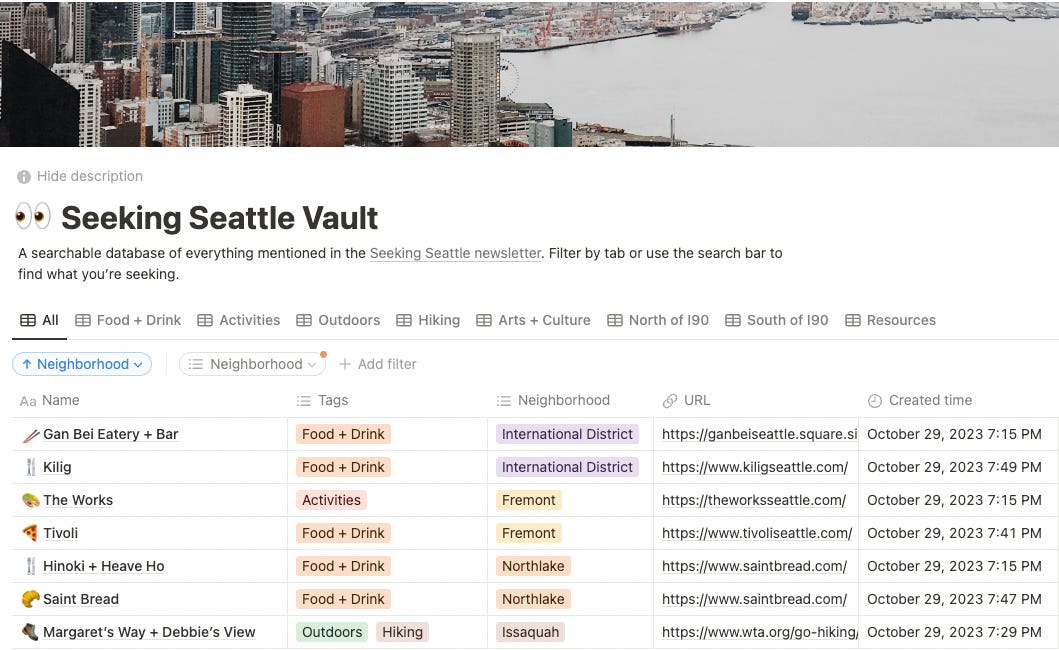This screenshot has height=650, width=1059.
Task: Click the Fremont tag on Tivoli row
Action: [529, 534]
